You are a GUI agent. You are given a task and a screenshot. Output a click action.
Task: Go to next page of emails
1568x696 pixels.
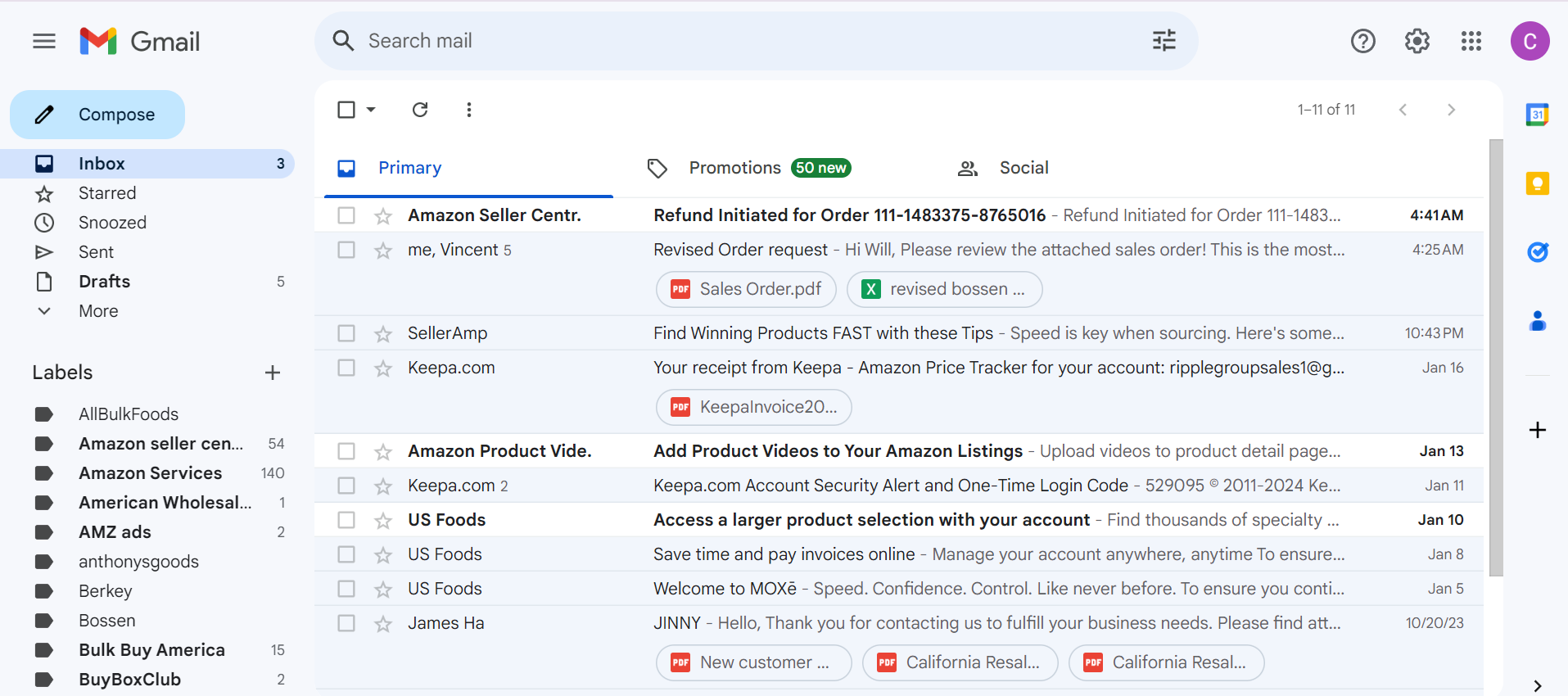click(1450, 110)
